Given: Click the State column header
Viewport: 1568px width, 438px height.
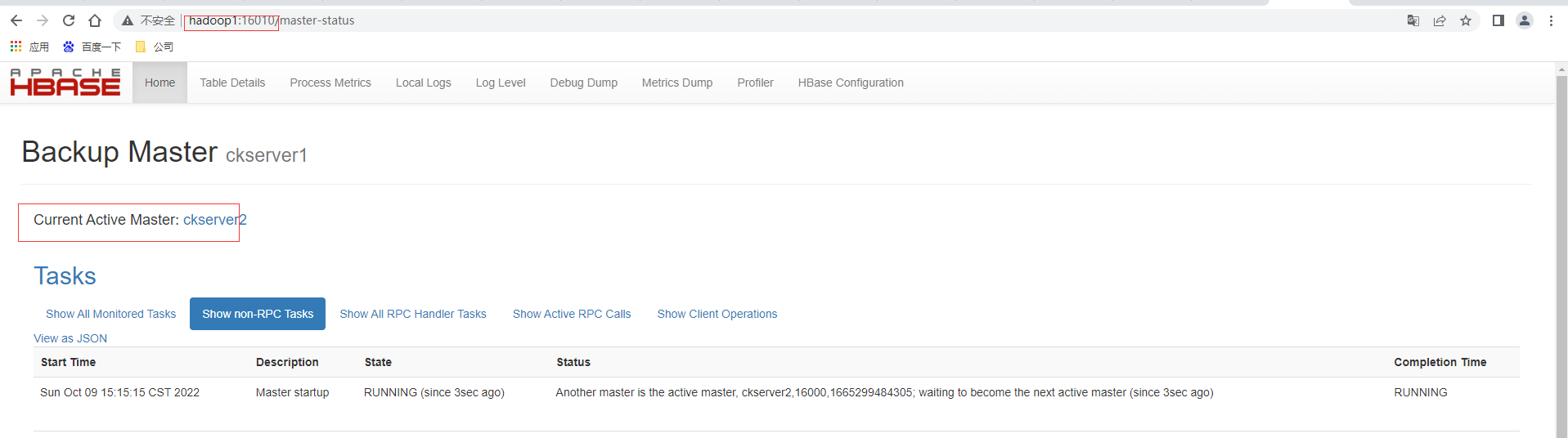Looking at the screenshot, I should click(x=378, y=362).
